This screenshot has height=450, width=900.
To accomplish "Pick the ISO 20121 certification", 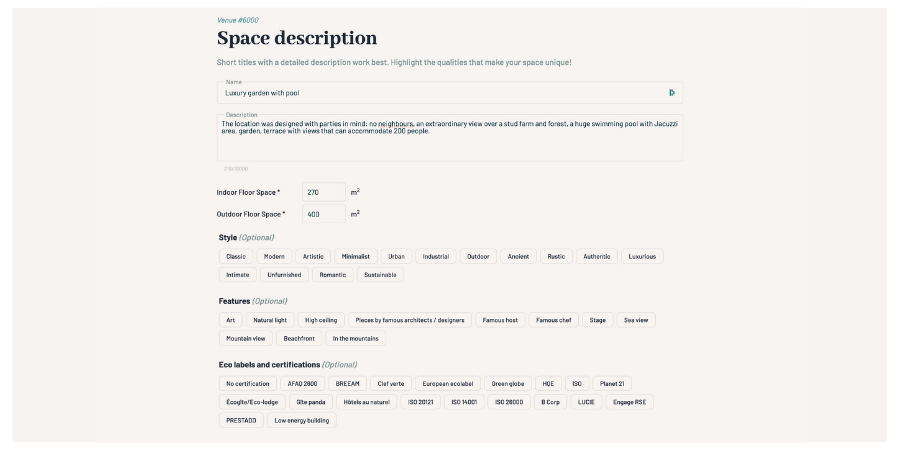I will coord(421,402).
